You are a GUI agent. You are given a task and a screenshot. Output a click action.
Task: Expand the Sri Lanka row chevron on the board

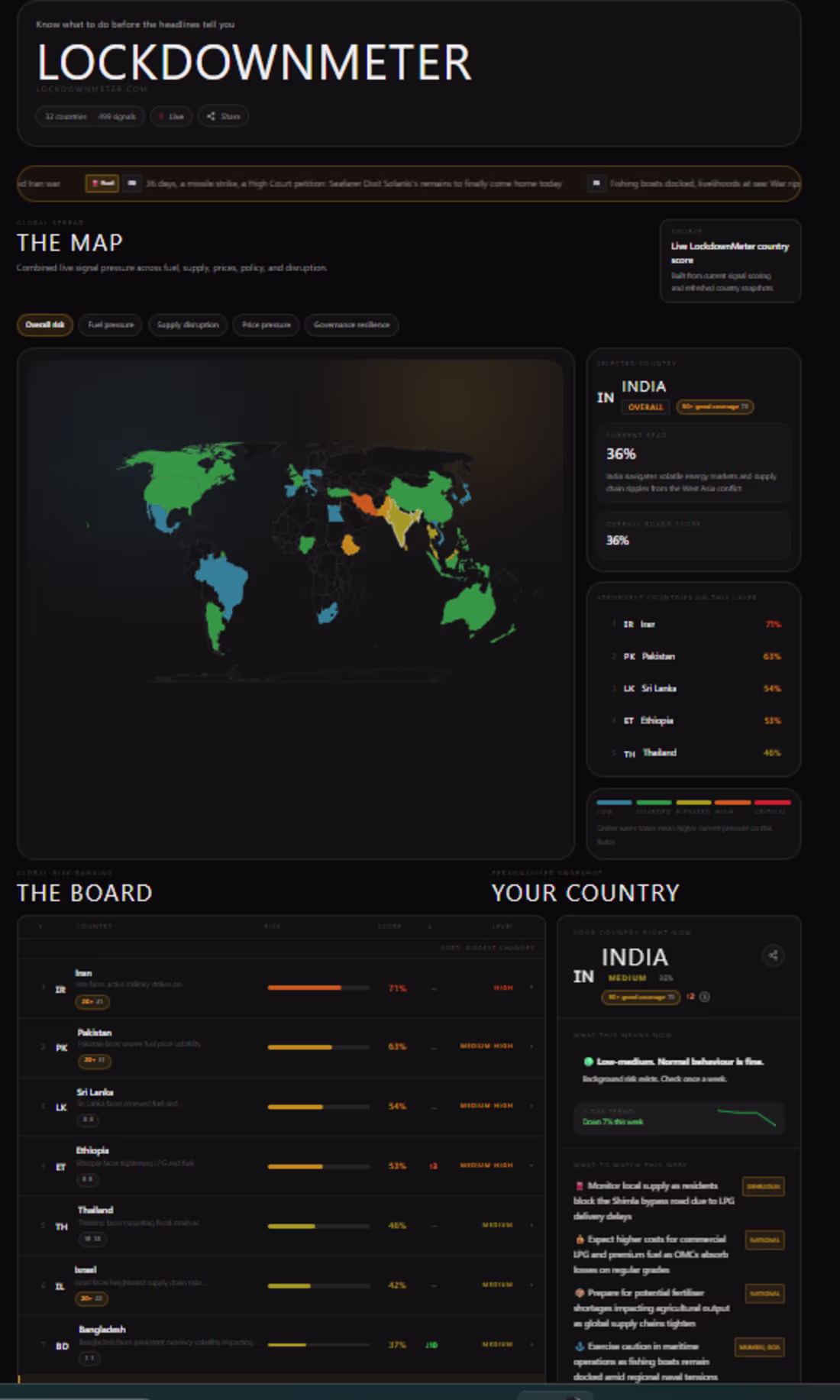[x=531, y=1106]
